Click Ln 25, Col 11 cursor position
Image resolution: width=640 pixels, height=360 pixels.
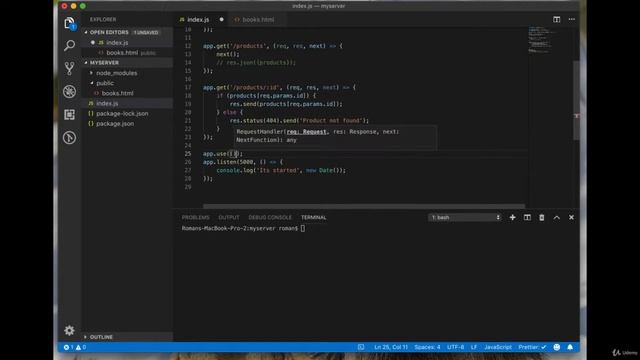(391, 347)
